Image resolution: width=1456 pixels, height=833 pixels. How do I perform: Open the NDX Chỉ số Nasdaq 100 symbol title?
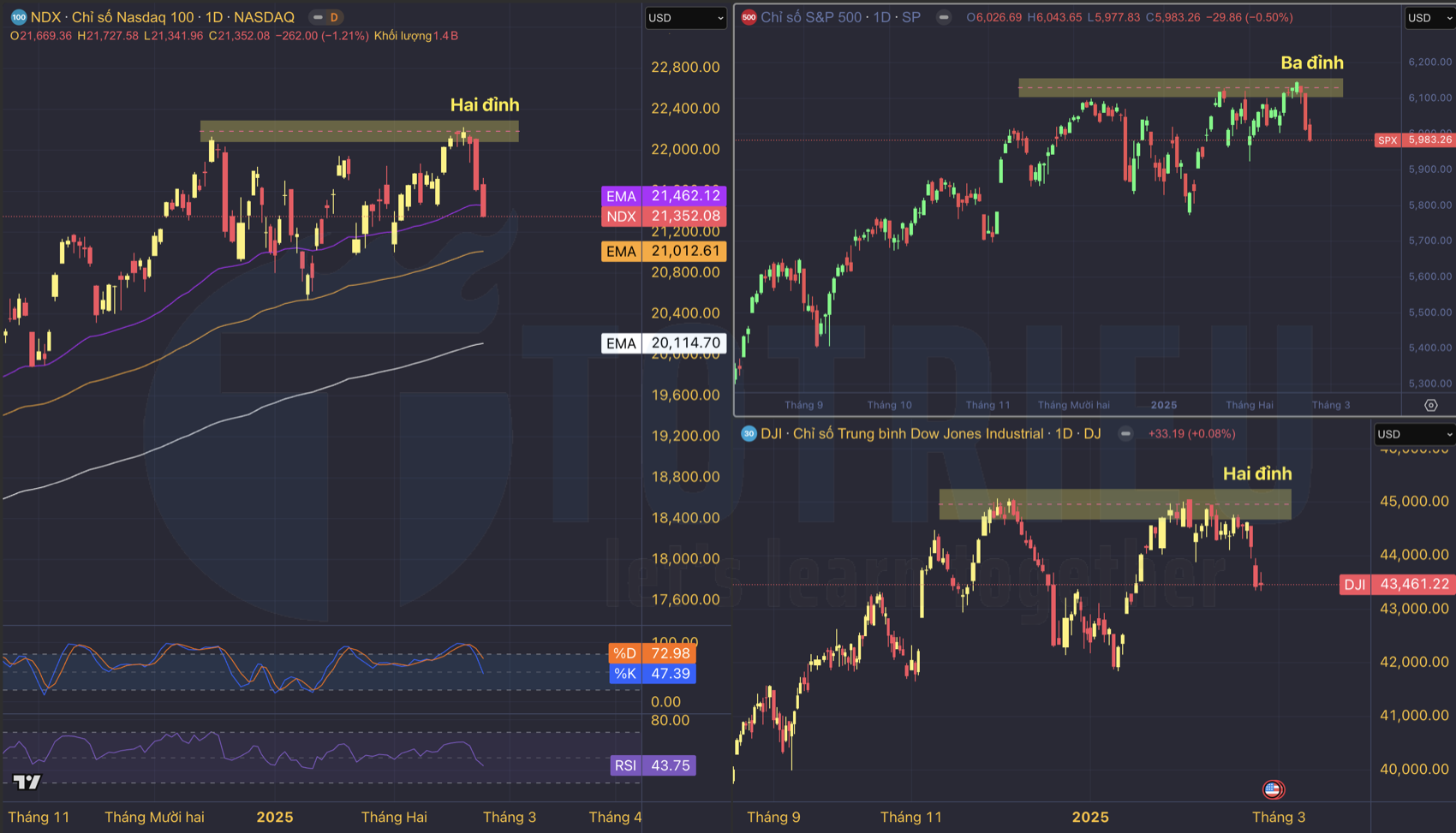point(163,17)
